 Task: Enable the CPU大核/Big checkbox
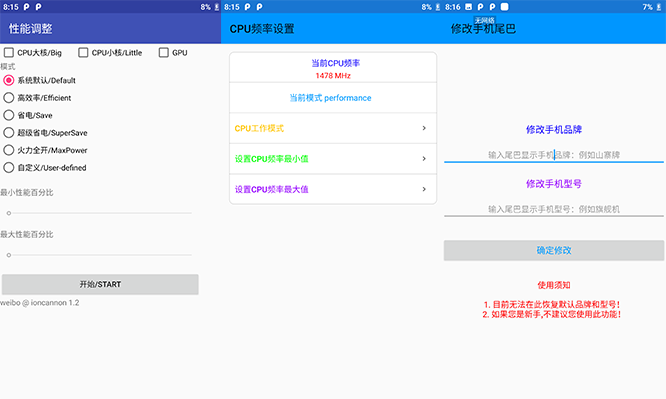coord(8,53)
